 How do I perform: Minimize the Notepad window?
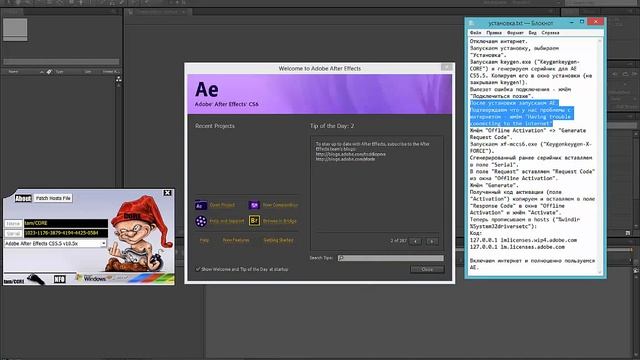572,22
